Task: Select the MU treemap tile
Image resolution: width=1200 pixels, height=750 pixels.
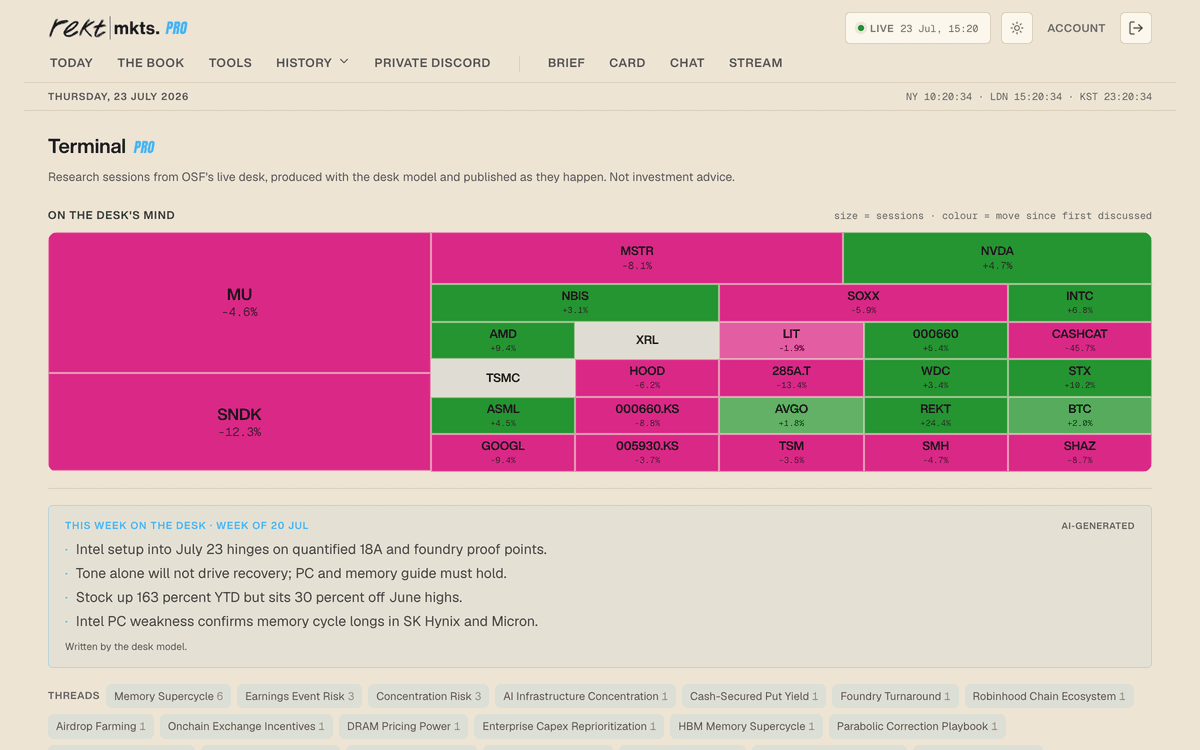Action: coord(239,302)
